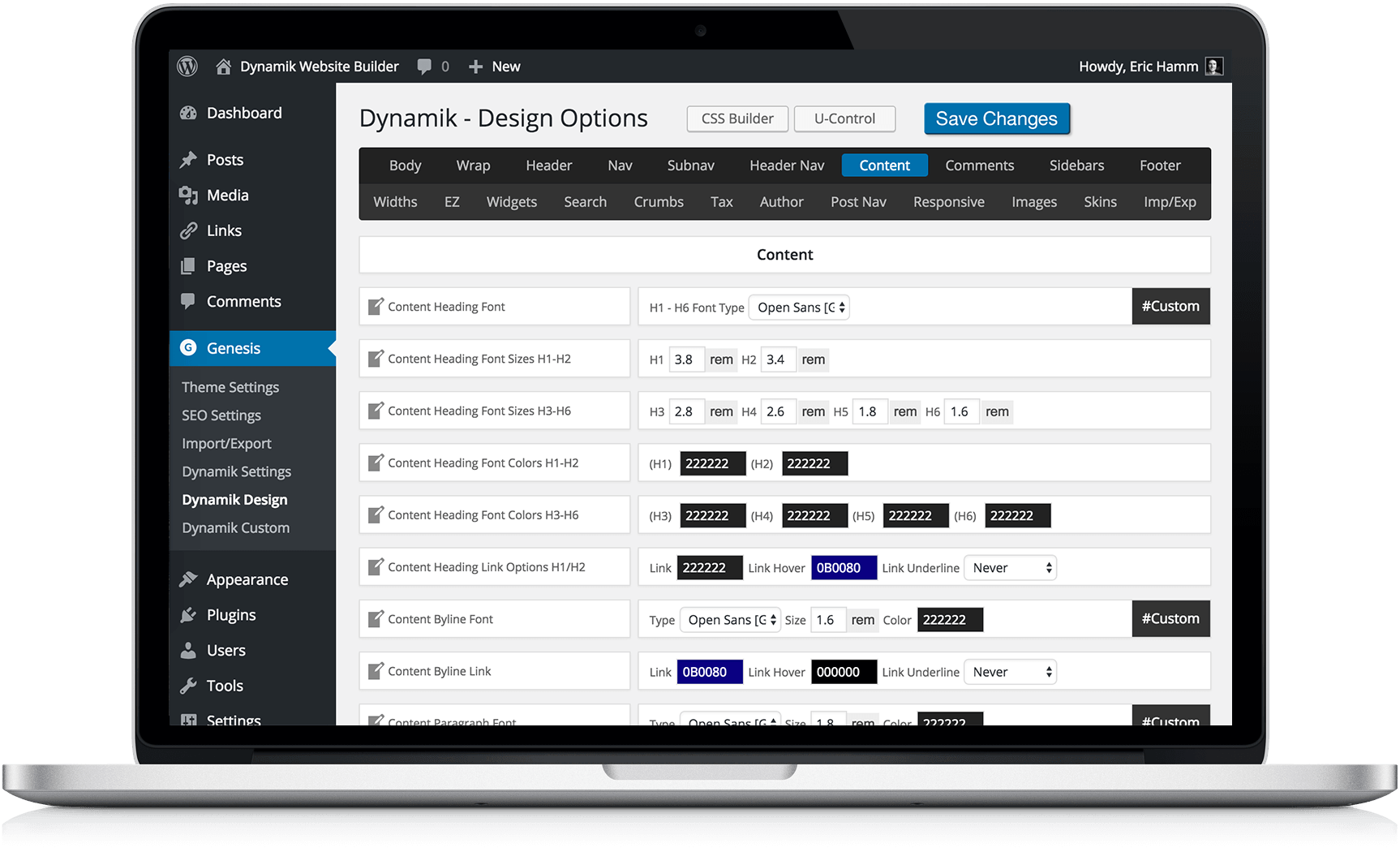The height and width of the screenshot is (852, 1400).
Task: Click the edit icon for Heading Link Options H1/H2
Action: coord(376,566)
